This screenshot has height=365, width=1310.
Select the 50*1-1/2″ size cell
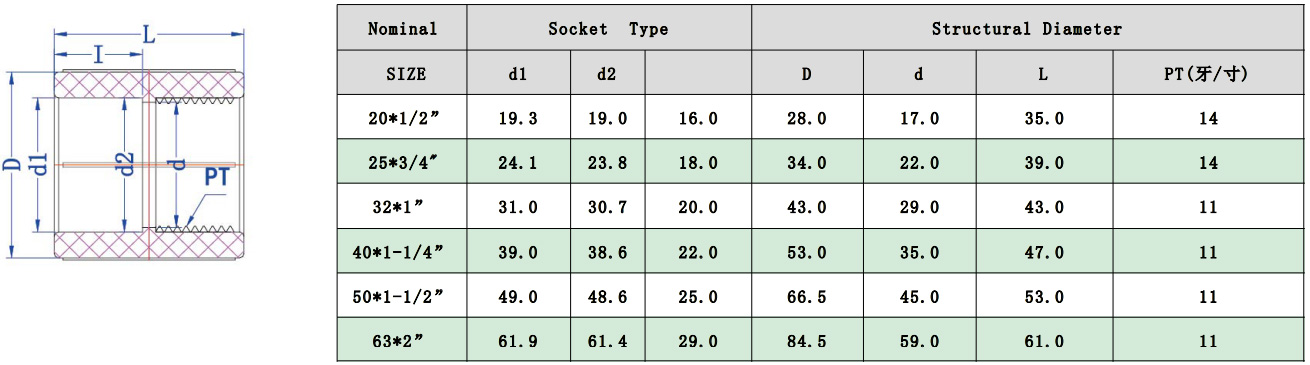pyautogui.click(x=402, y=296)
